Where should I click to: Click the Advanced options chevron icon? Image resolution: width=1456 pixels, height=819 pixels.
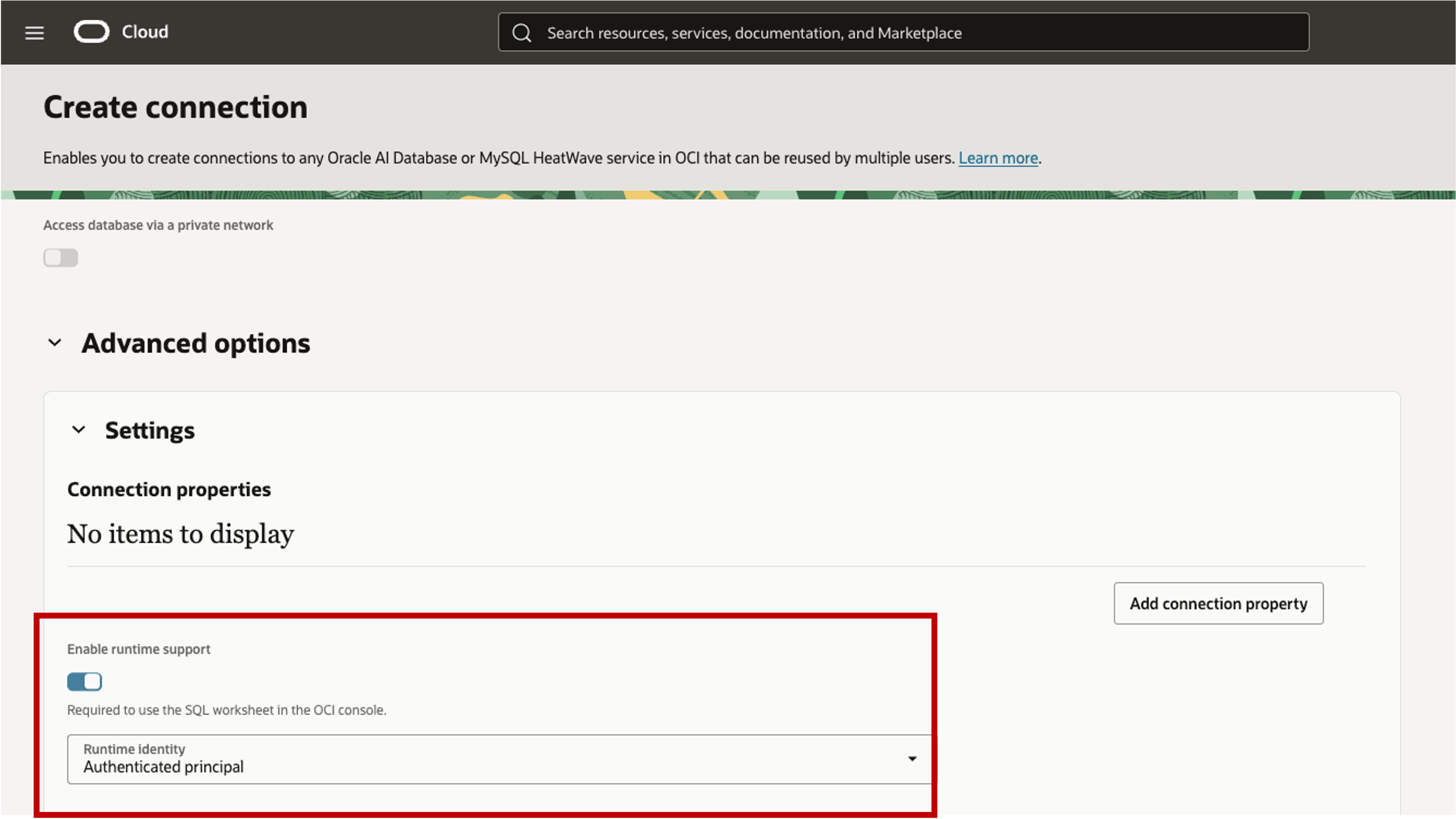pyautogui.click(x=55, y=342)
